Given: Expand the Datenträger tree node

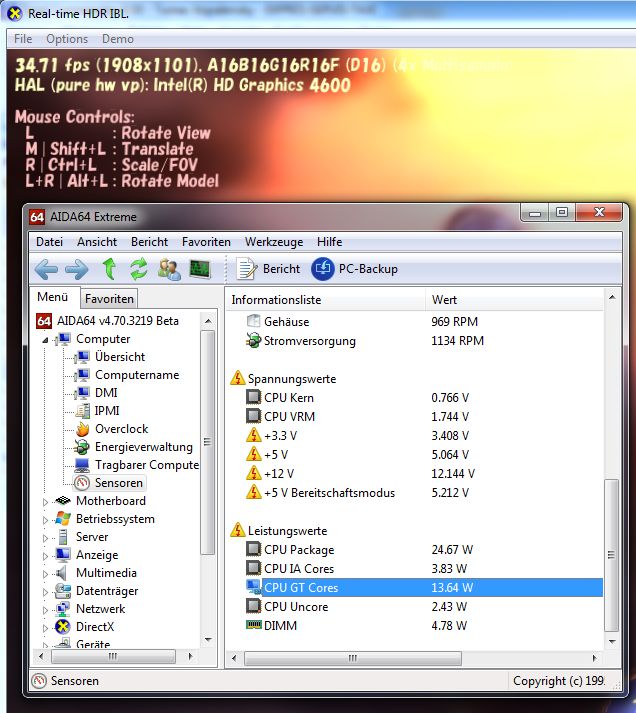Looking at the screenshot, I should [x=45, y=592].
